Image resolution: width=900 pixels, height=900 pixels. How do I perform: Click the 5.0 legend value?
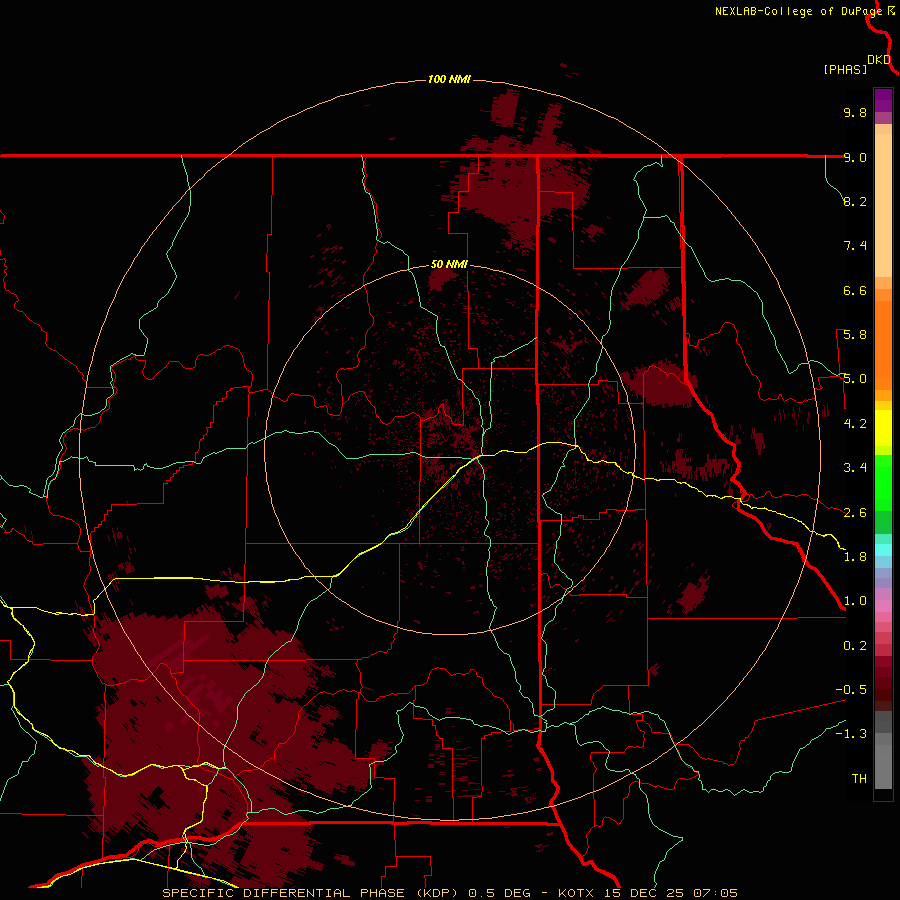coord(855,379)
